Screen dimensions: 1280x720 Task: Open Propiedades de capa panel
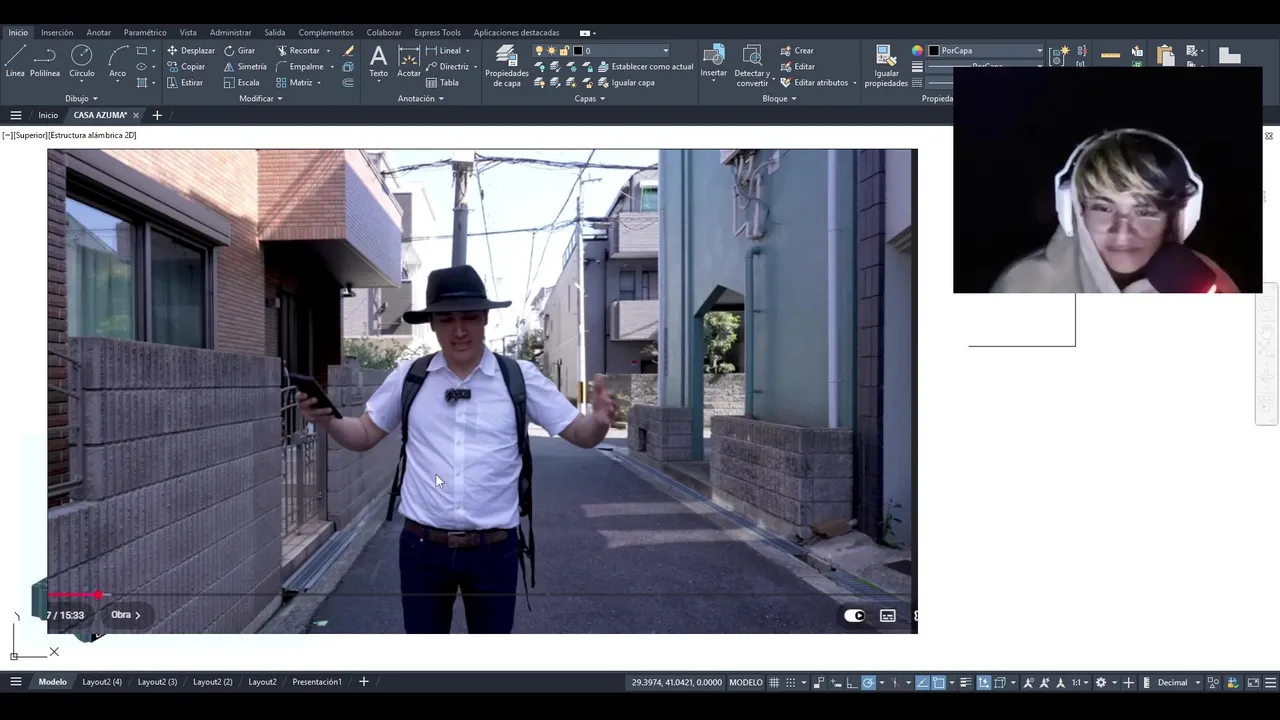(x=506, y=65)
